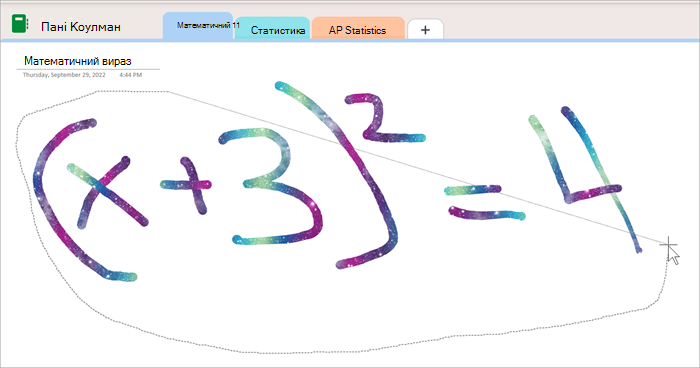
Task: Click the handwritten plus sign ink stroke
Action: pyautogui.click(x=186, y=185)
